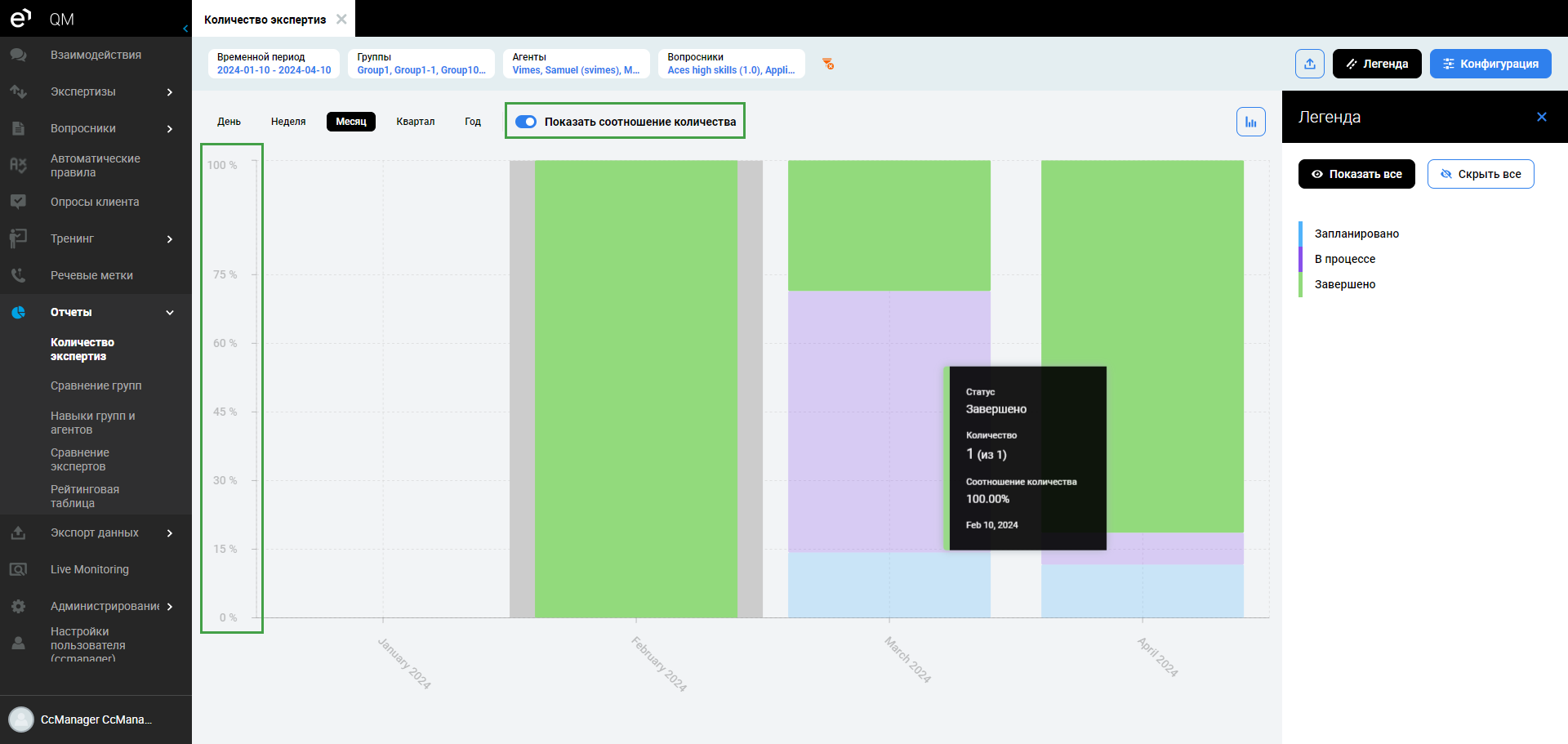
Task: Open Сравнение групп report
Action: [x=96, y=385]
